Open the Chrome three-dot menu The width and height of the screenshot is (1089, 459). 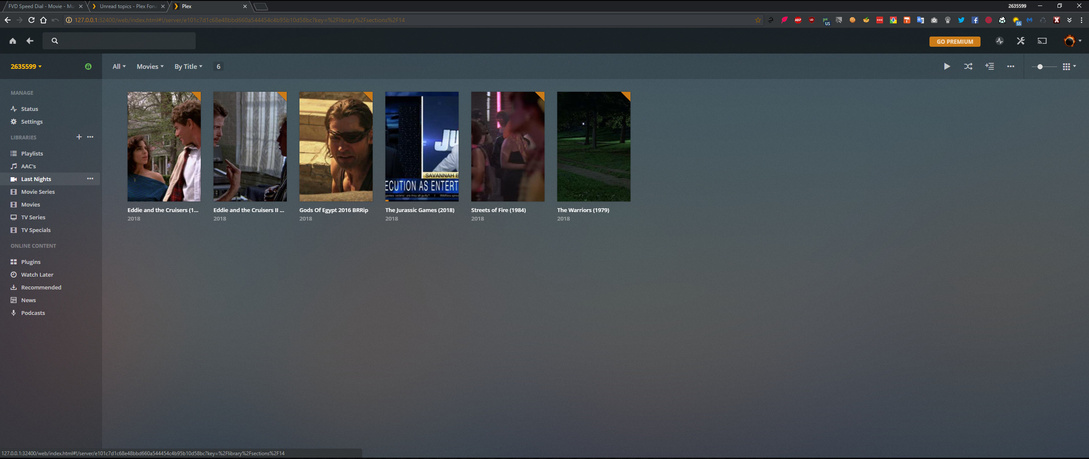[x=1080, y=19]
